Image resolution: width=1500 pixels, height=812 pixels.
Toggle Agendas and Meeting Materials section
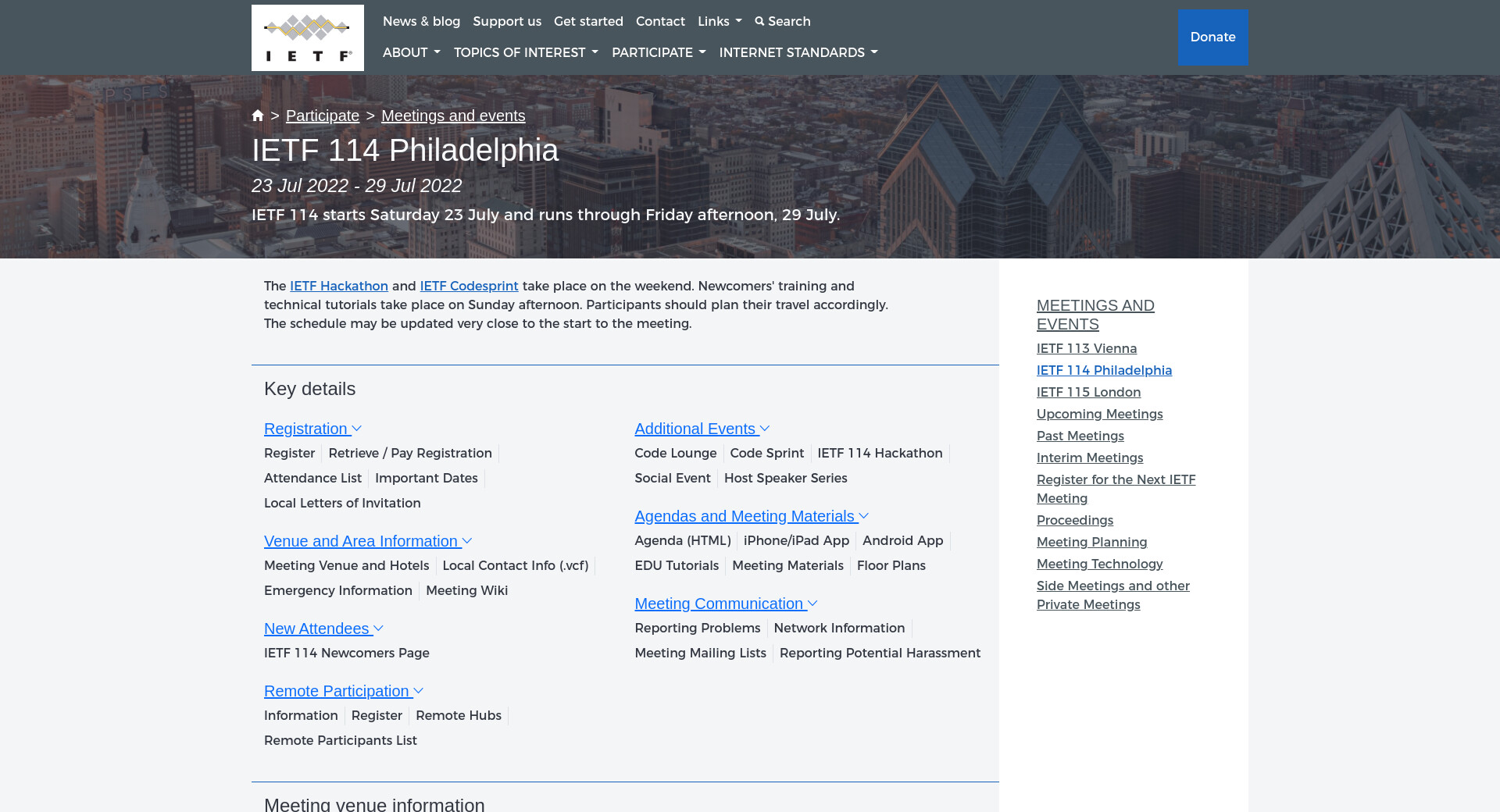[x=751, y=516]
